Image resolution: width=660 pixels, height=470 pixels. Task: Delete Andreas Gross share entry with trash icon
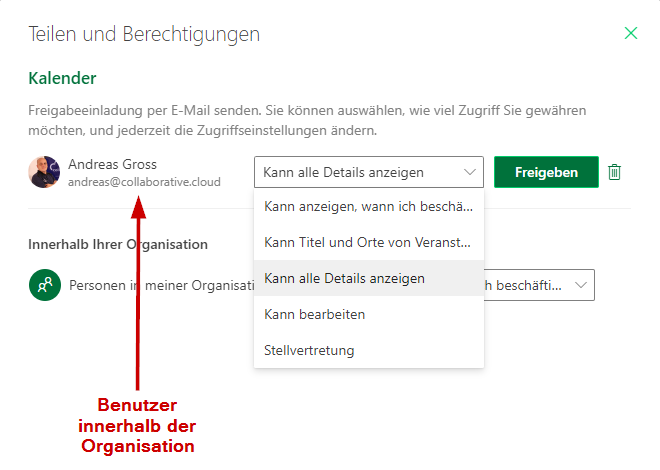click(x=614, y=172)
